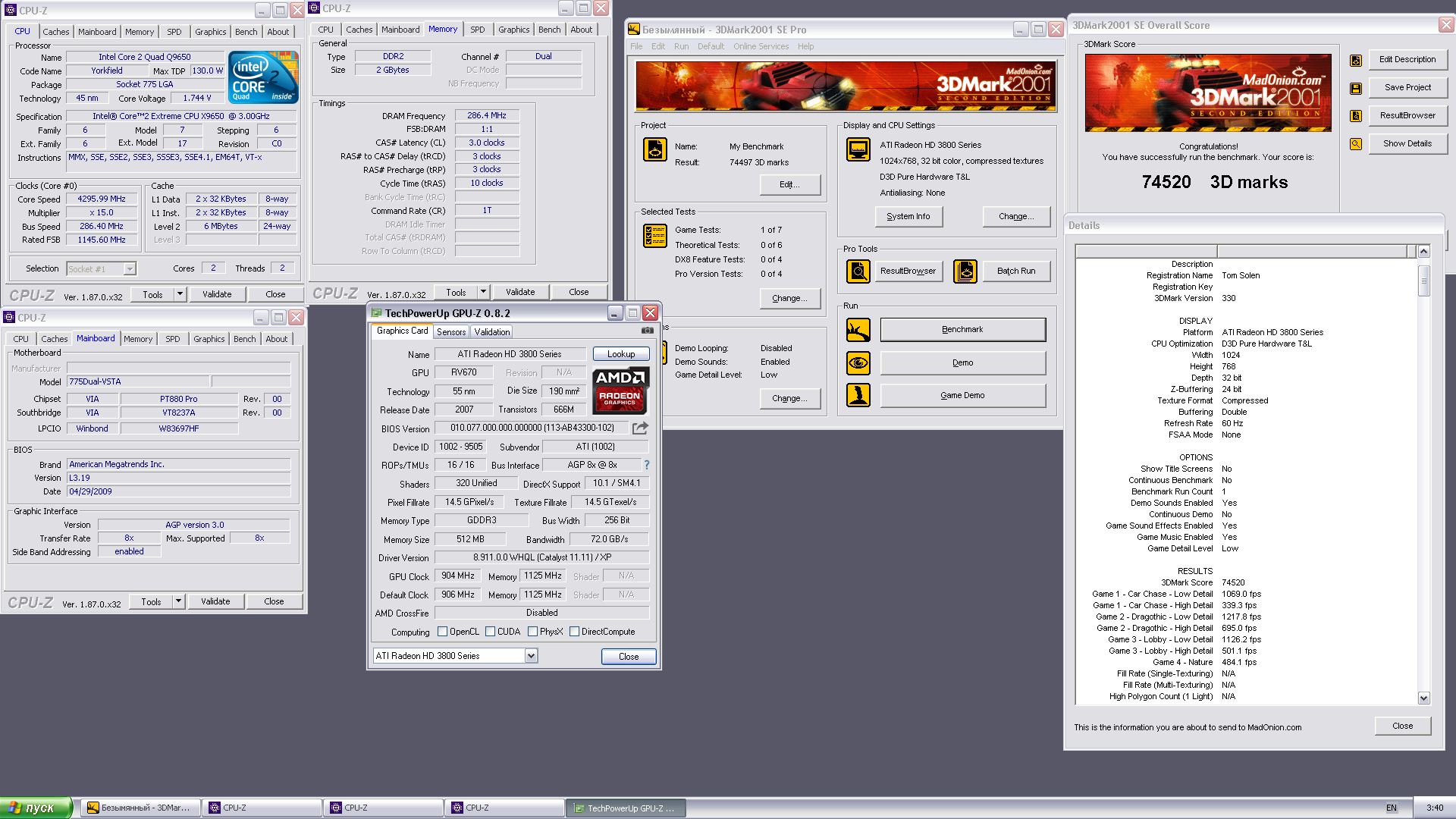Toggle the PhysX checkbox

click(x=532, y=632)
